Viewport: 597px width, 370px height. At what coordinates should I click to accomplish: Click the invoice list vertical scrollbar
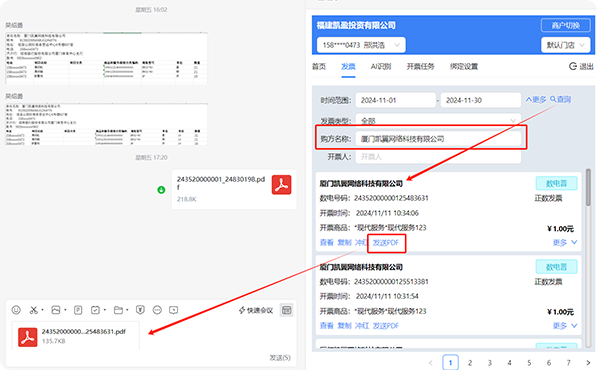click(589, 187)
